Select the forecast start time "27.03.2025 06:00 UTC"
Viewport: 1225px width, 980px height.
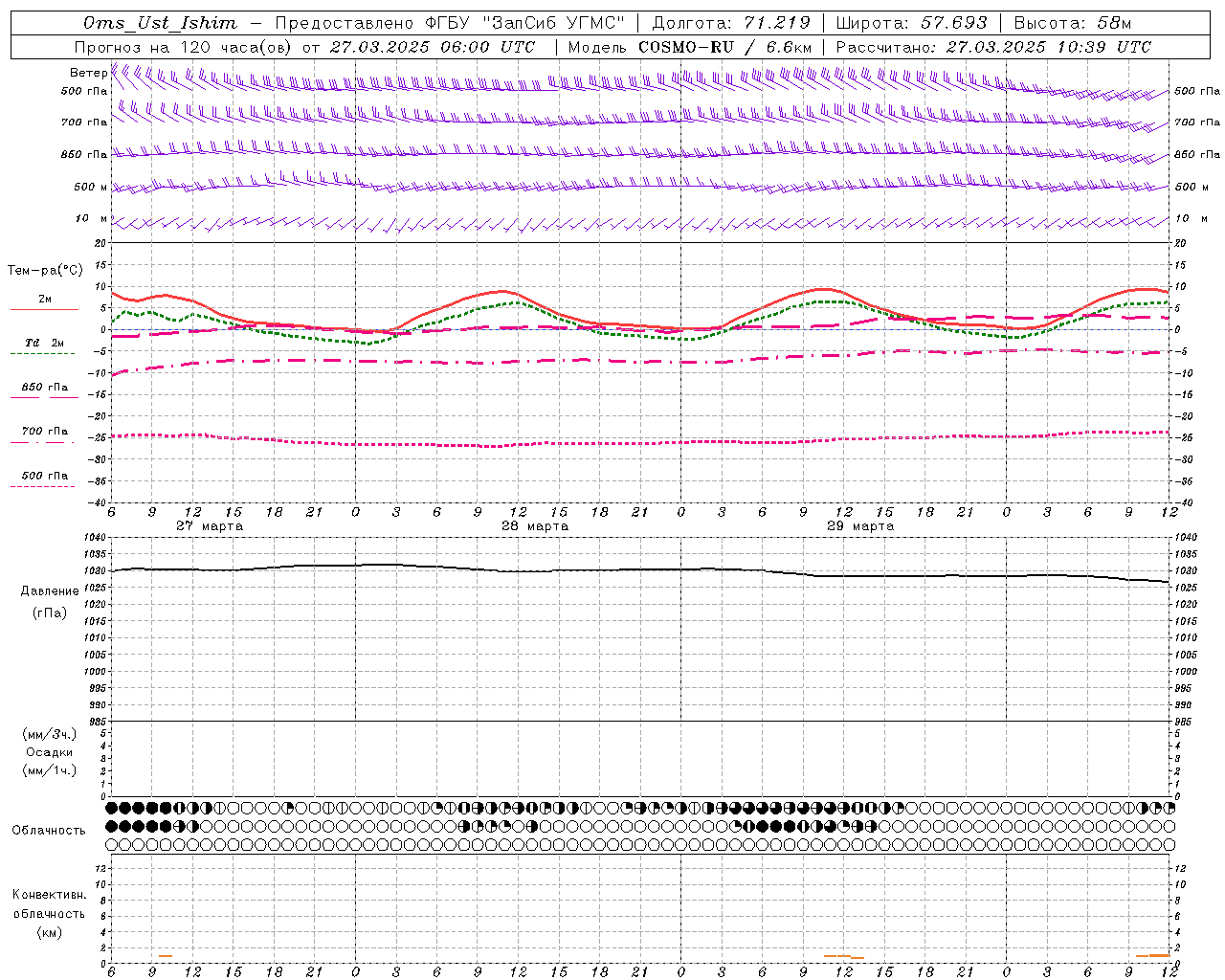(433, 47)
